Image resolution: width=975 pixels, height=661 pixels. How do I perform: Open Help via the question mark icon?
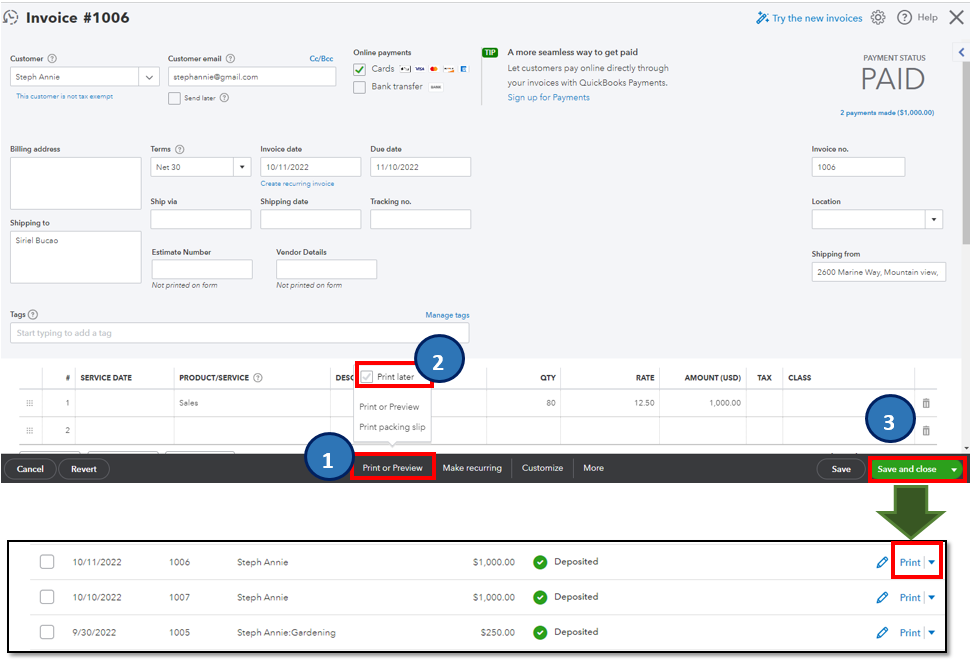(903, 17)
